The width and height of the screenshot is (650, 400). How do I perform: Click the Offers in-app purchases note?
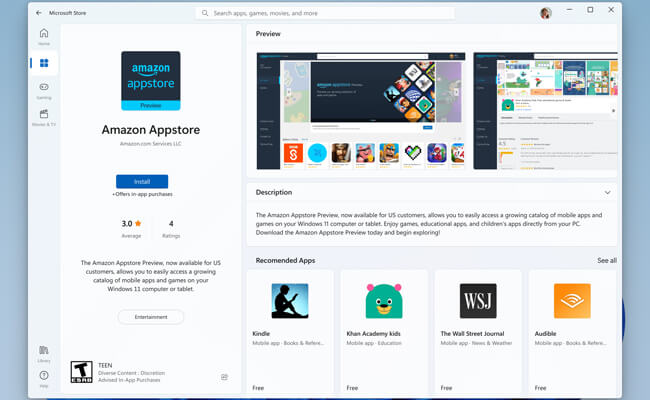tap(142, 194)
